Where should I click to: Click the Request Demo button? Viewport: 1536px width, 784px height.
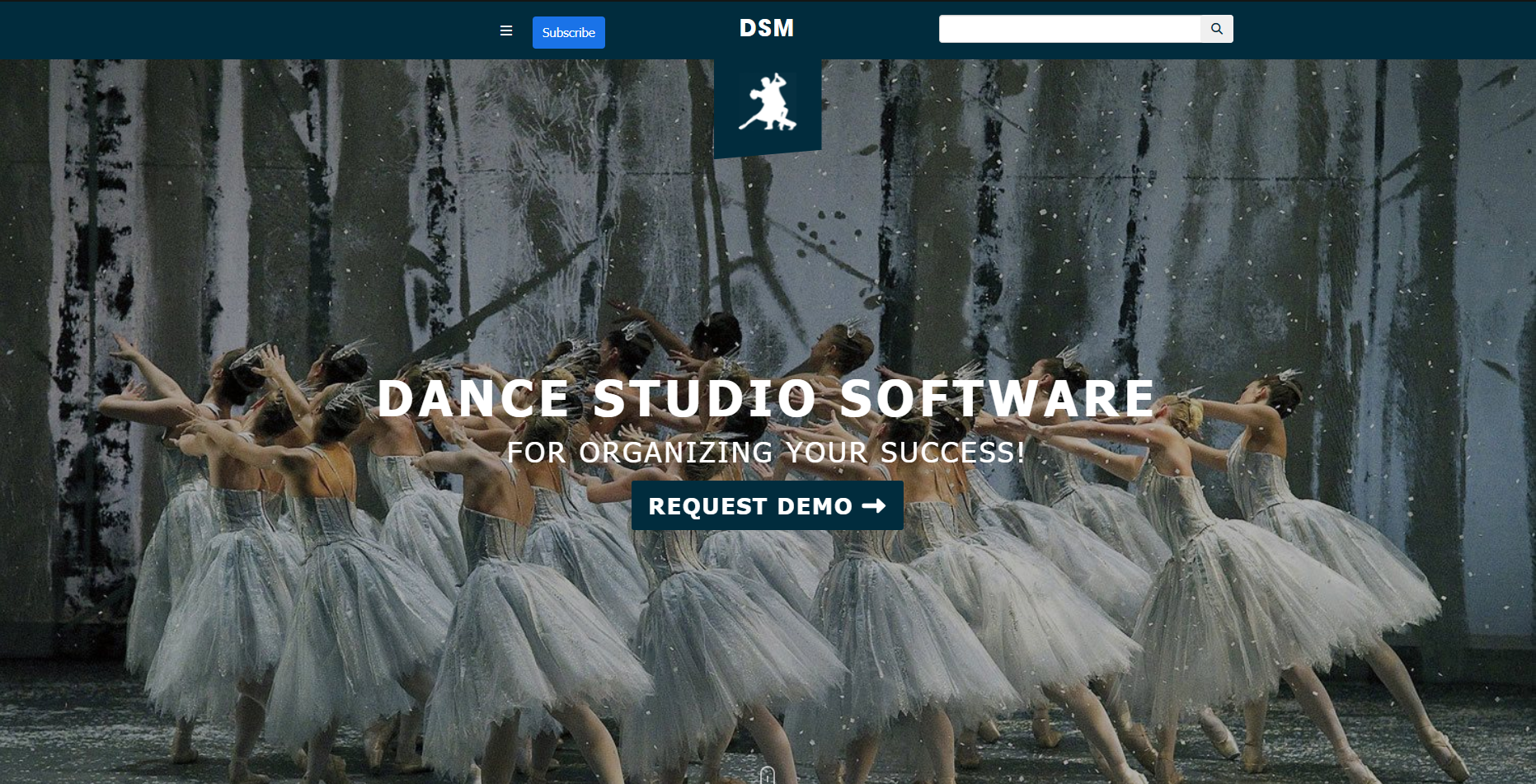pos(768,505)
